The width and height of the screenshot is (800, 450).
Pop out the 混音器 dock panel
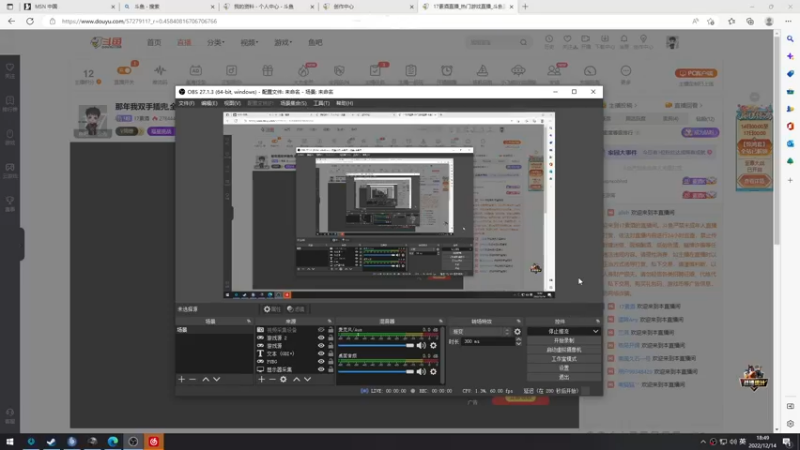tap(441, 321)
